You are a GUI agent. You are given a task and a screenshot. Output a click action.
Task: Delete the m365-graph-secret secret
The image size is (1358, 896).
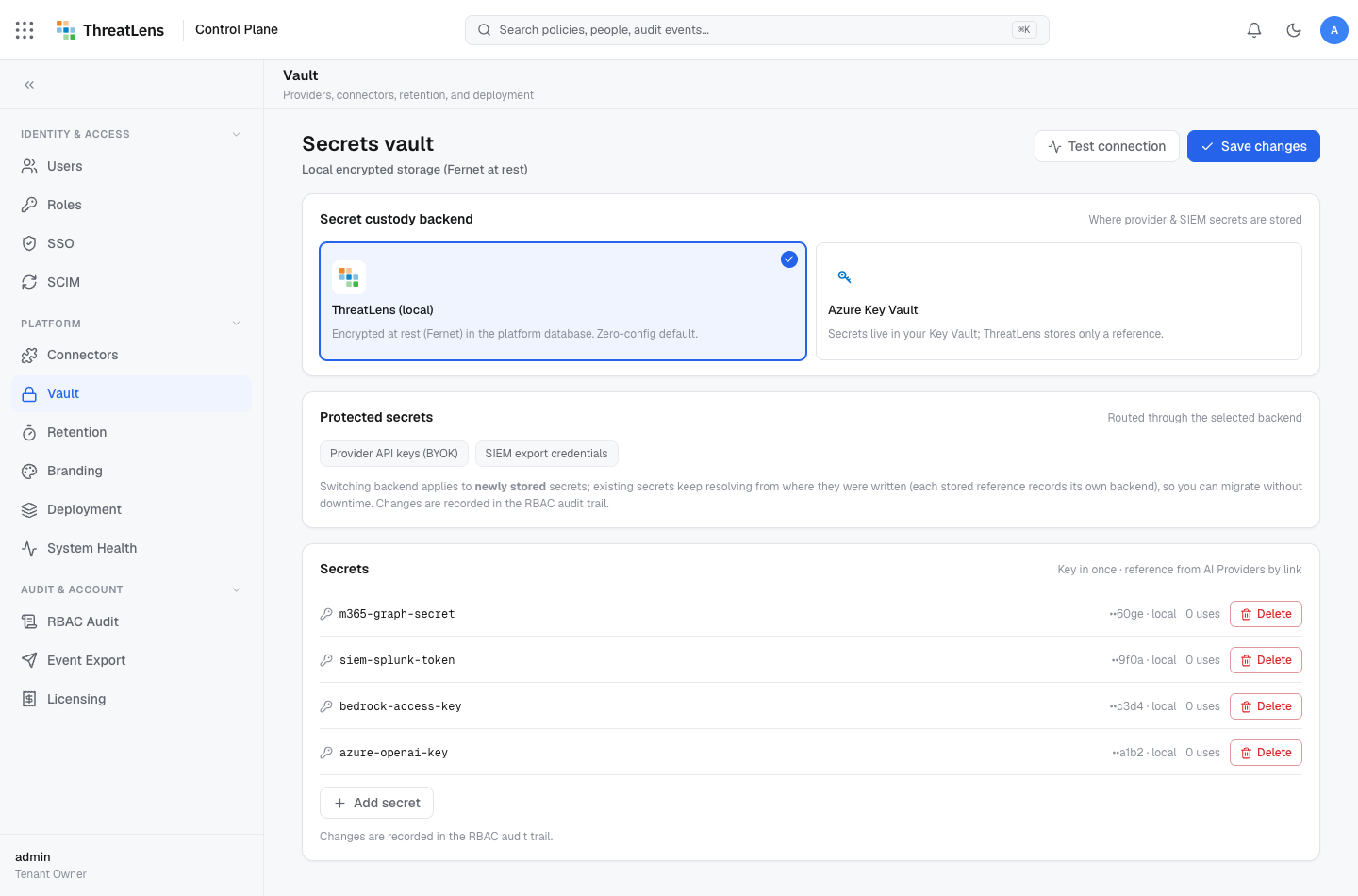point(1266,614)
